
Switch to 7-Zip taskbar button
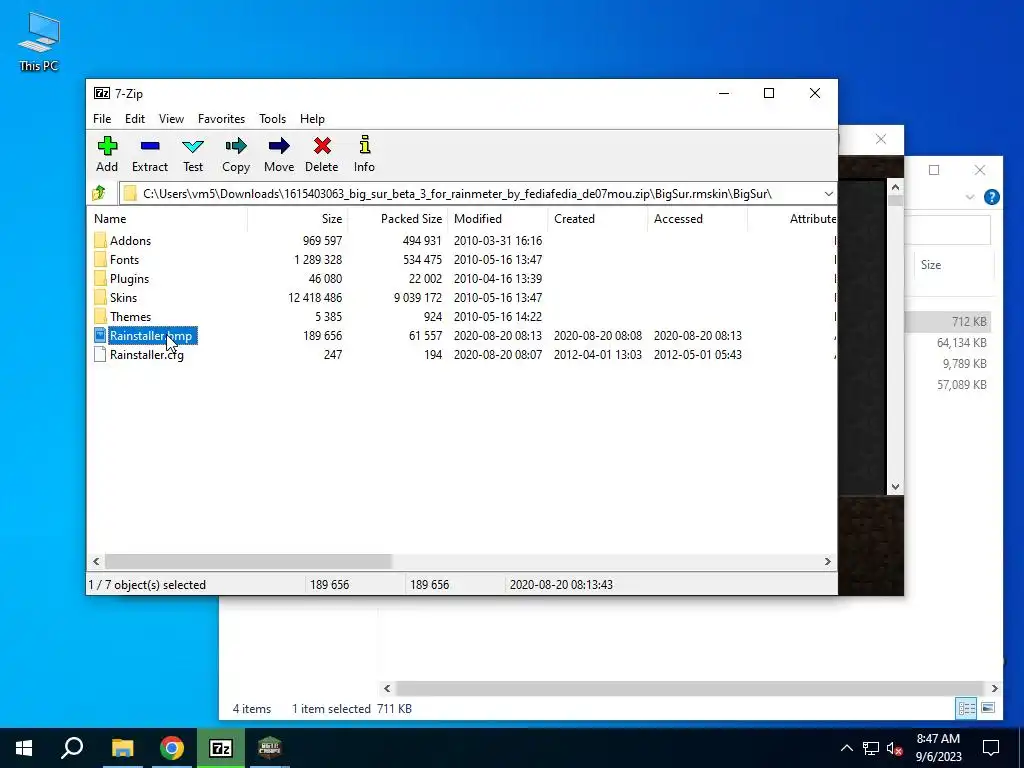221,748
